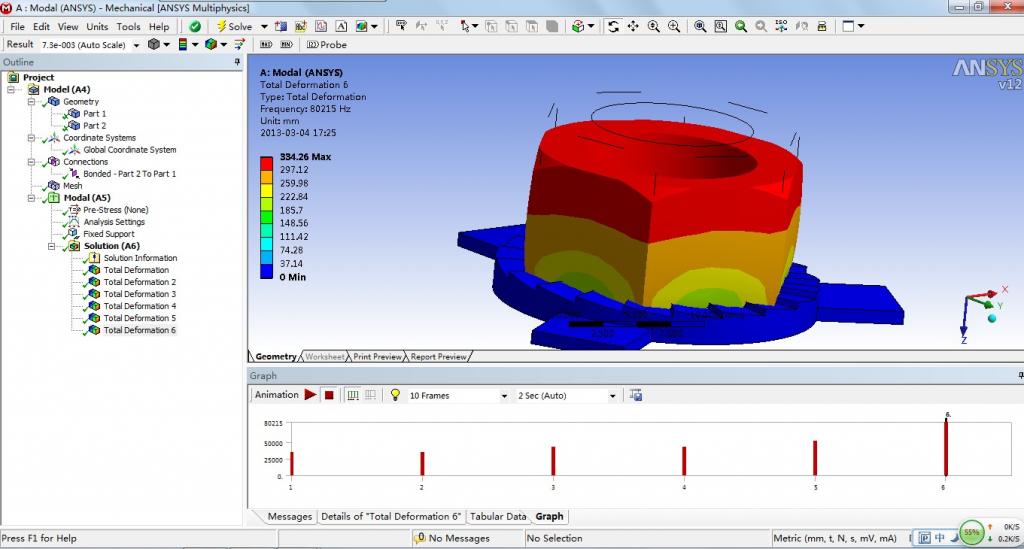Open the Solve dropdown arrow
The image size is (1024, 549).
(264, 27)
